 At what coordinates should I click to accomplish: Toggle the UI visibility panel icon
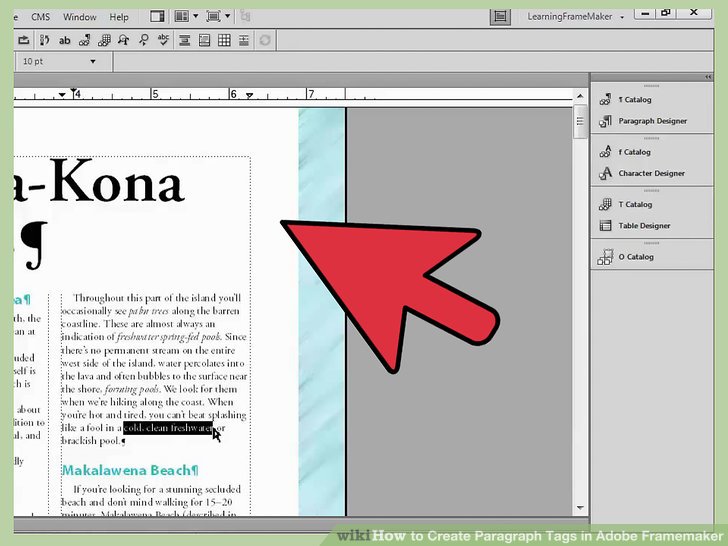[x=157, y=17]
